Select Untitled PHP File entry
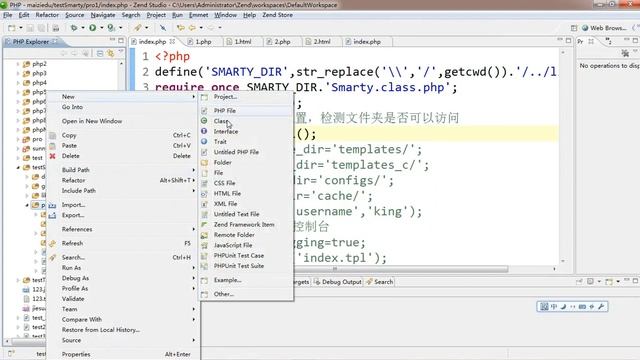The height and width of the screenshot is (360, 640). (x=246, y=152)
